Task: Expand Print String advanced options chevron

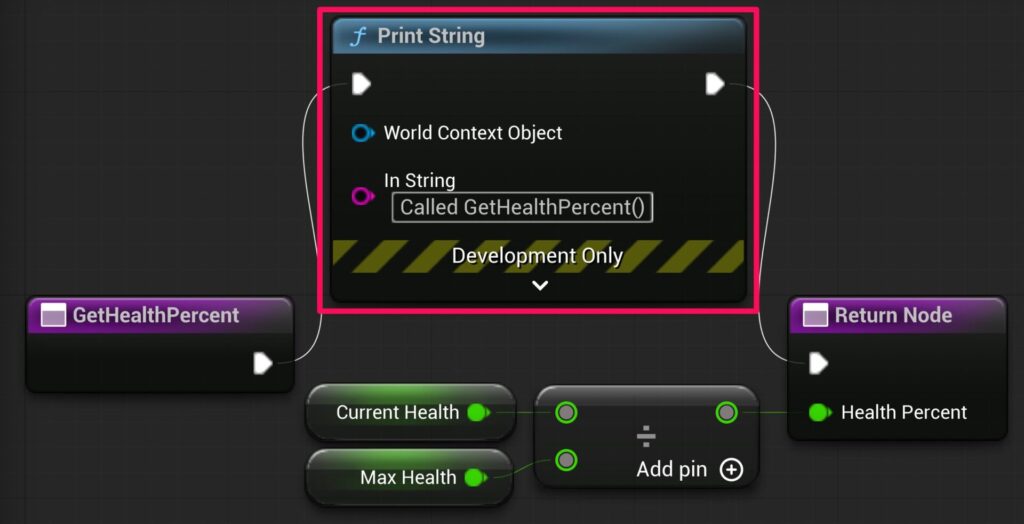Action: [x=539, y=286]
